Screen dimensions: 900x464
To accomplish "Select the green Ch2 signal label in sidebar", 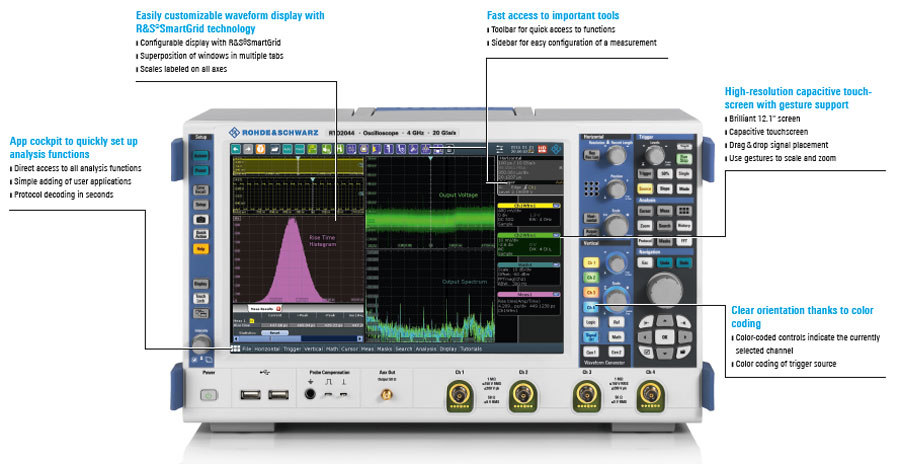I will pos(529,235).
